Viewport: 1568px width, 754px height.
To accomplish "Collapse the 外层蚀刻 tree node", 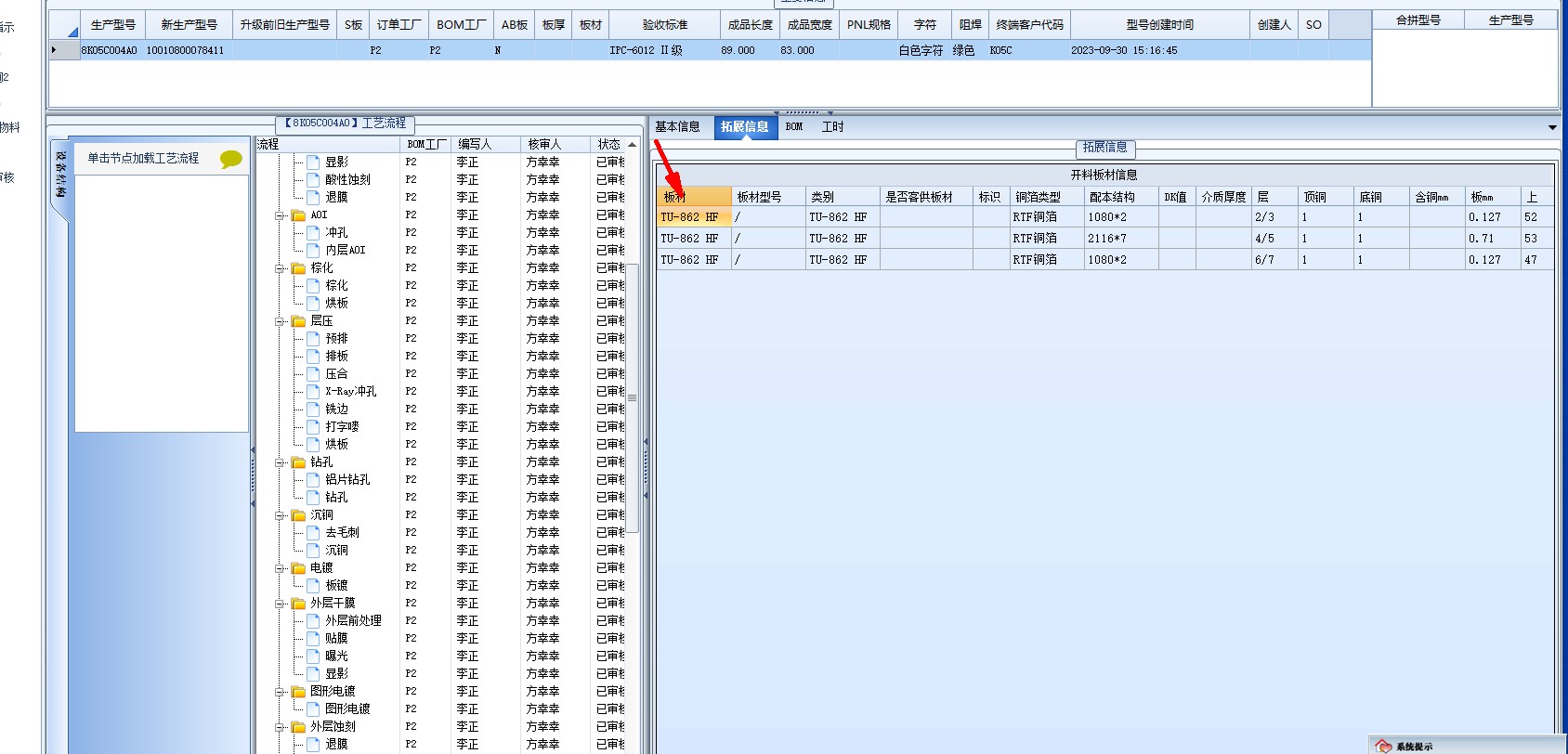I will click(x=280, y=727).
